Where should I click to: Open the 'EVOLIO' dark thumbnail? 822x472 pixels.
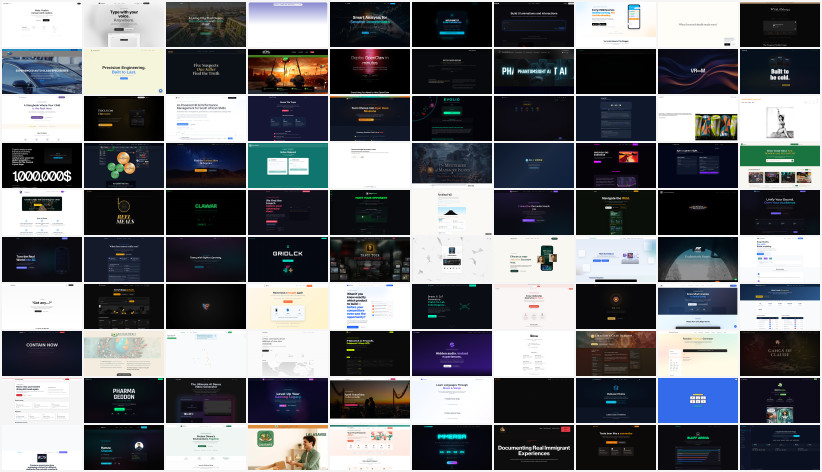pyautogui.click(x=452, y=119)
